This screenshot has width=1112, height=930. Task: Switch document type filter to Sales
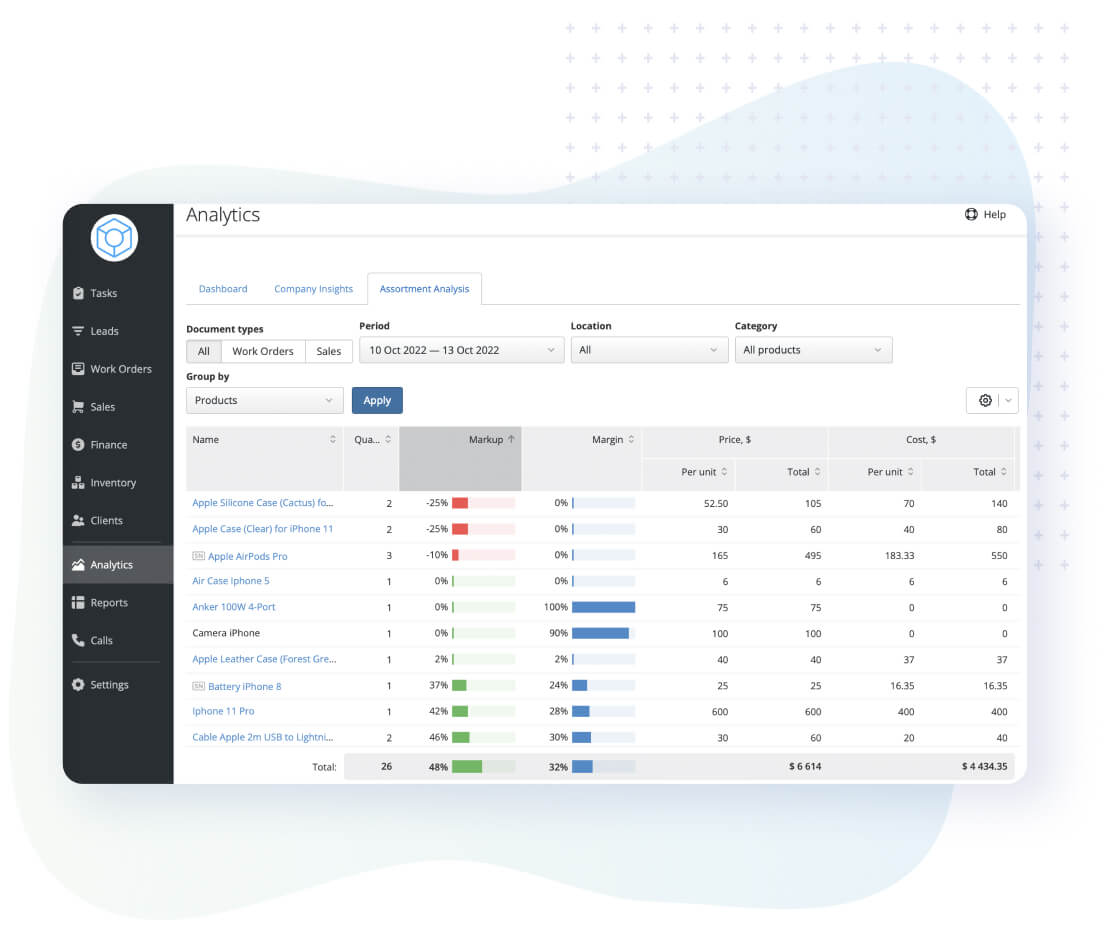tap(329, 351)
